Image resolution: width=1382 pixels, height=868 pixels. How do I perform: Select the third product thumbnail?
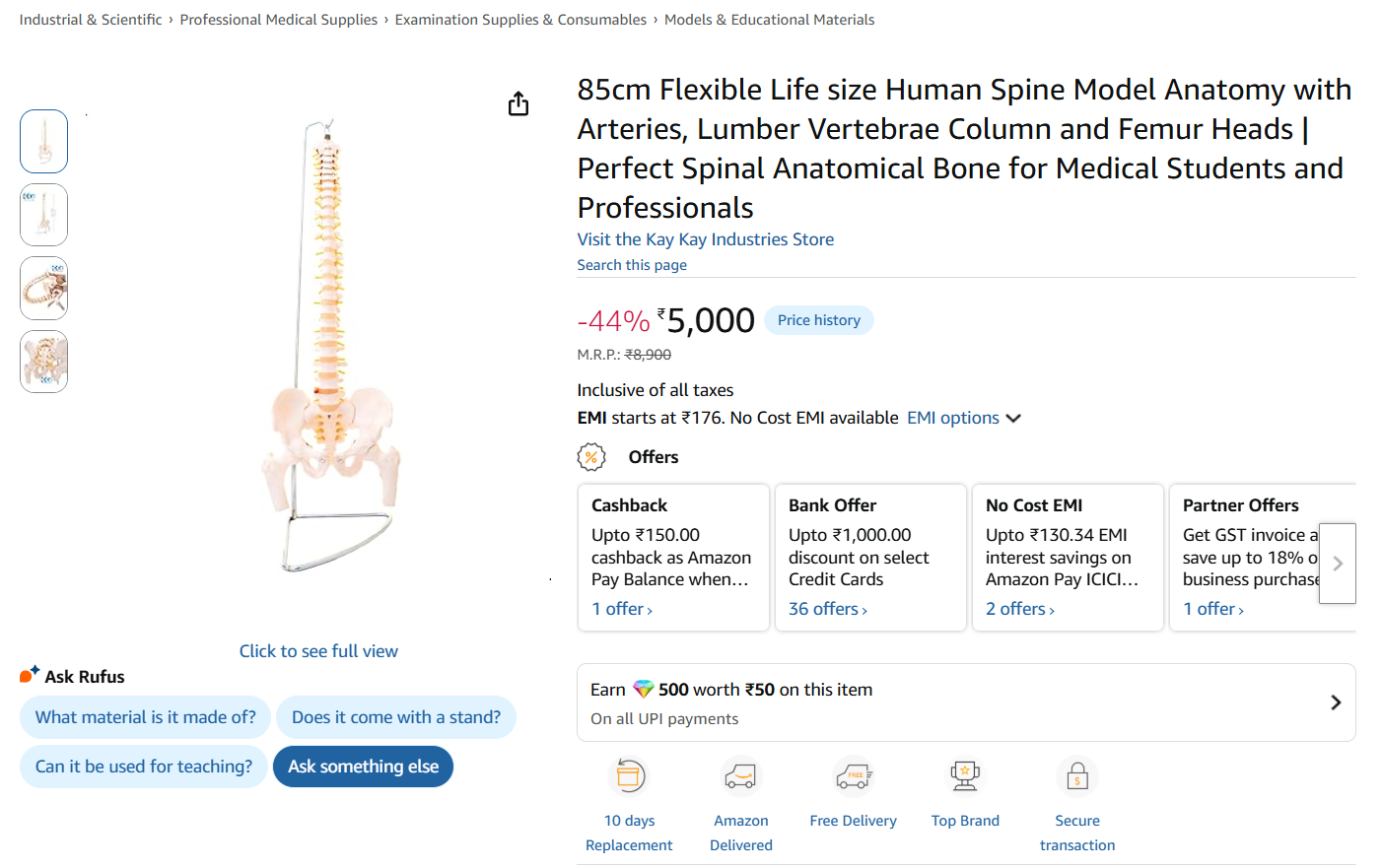pos(44,289)
